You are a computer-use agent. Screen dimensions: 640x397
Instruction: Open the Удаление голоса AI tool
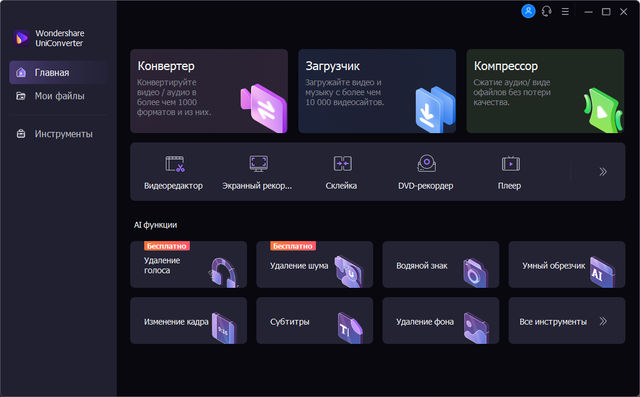click(189, 264)
